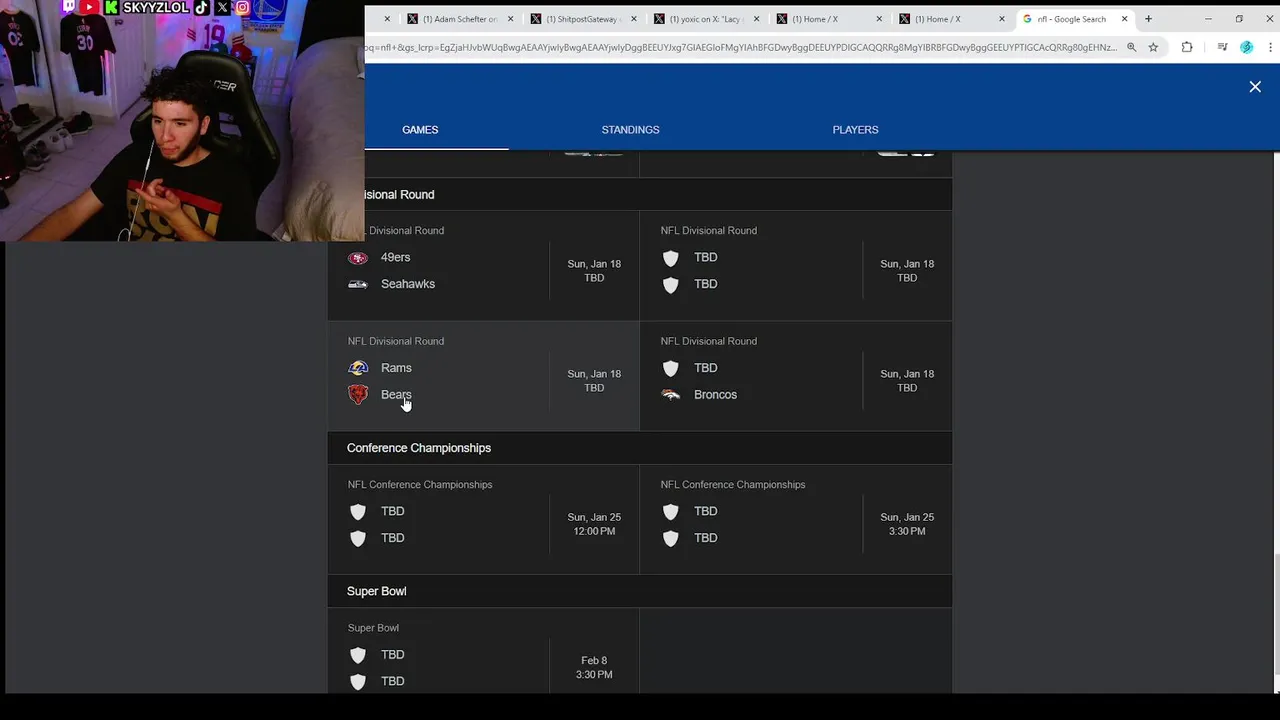Image resolution: width=1280 pixels, height=720 pixels.
Task: Close the ShitpostGateway tab
Action: coord(633,19)
